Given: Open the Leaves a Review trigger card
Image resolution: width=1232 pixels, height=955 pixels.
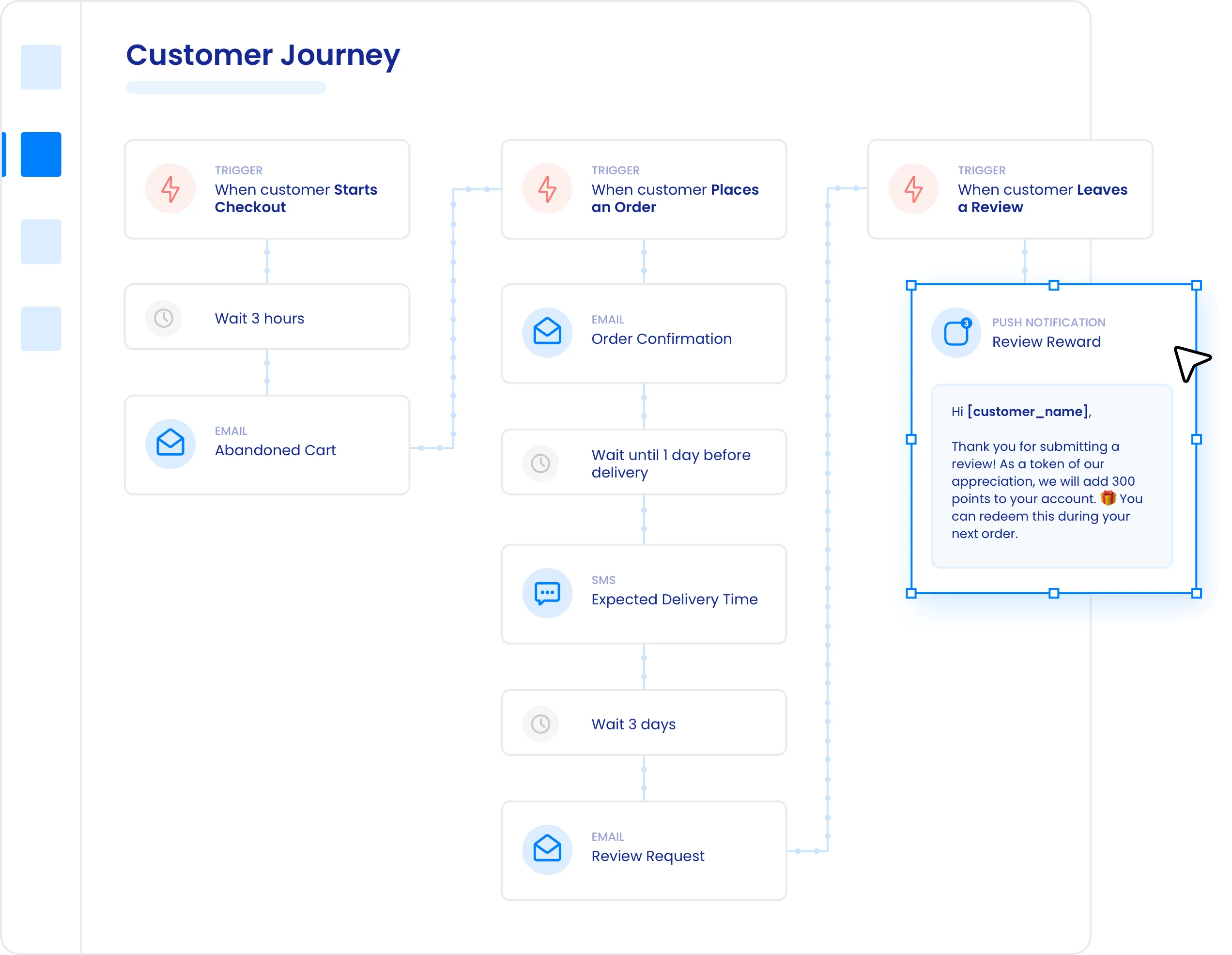Looking at the screenshot, I should 1010,189.
